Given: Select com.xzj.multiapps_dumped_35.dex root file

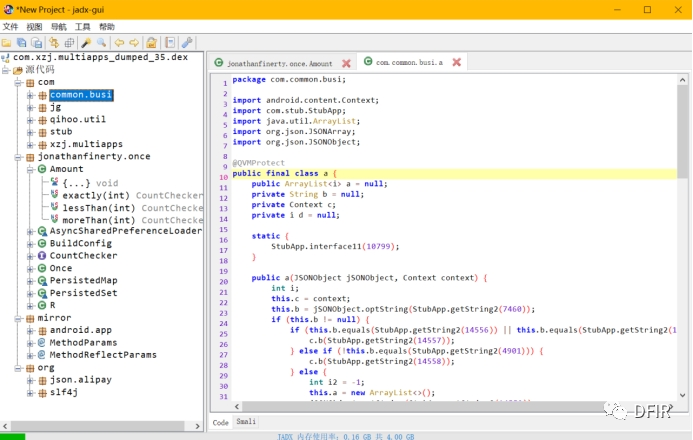Looking at the screenshot, I should (100, 57).
